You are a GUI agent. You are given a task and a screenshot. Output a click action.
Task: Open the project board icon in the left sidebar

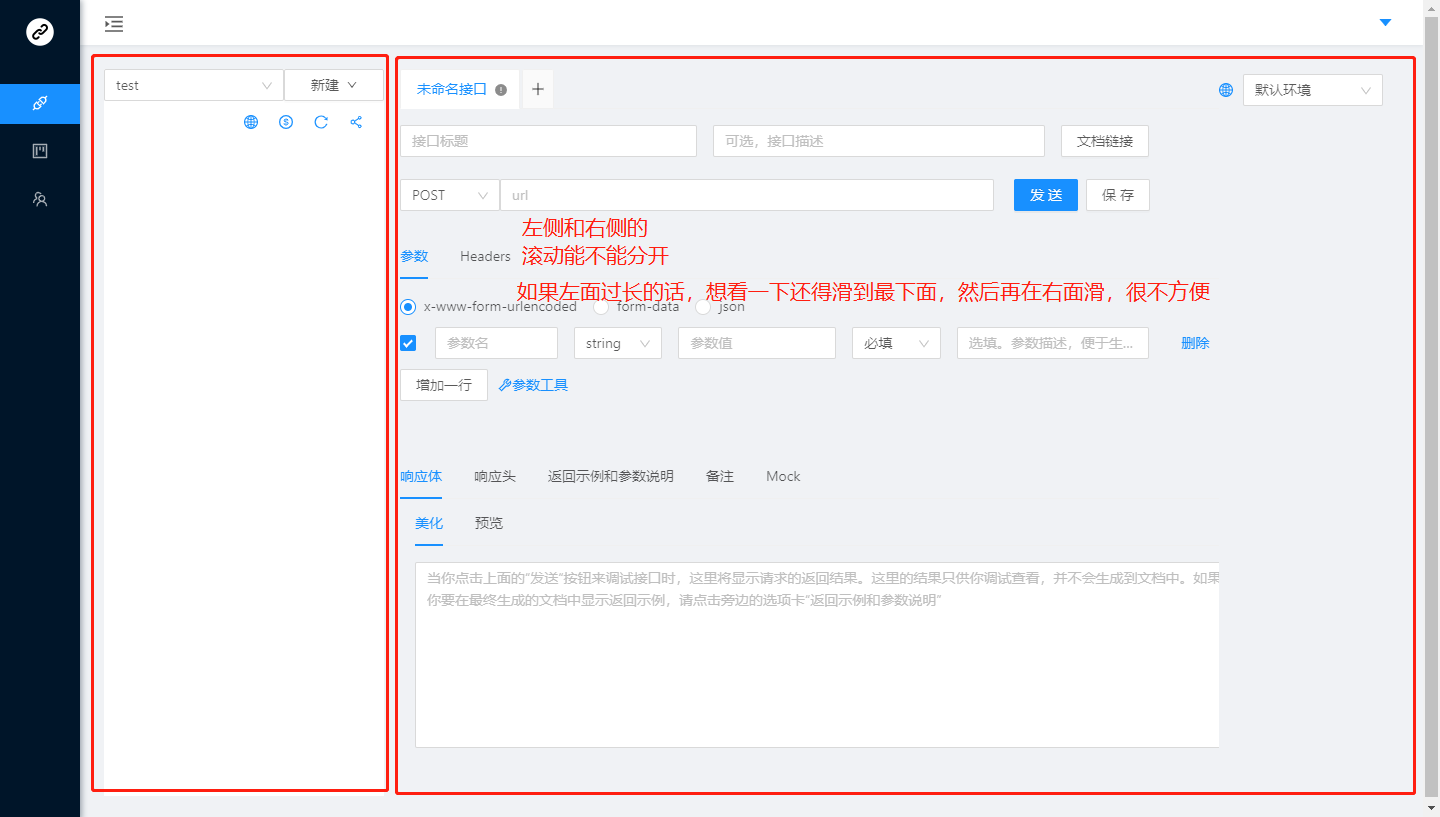pyautogui.click(x=40, y=151)
